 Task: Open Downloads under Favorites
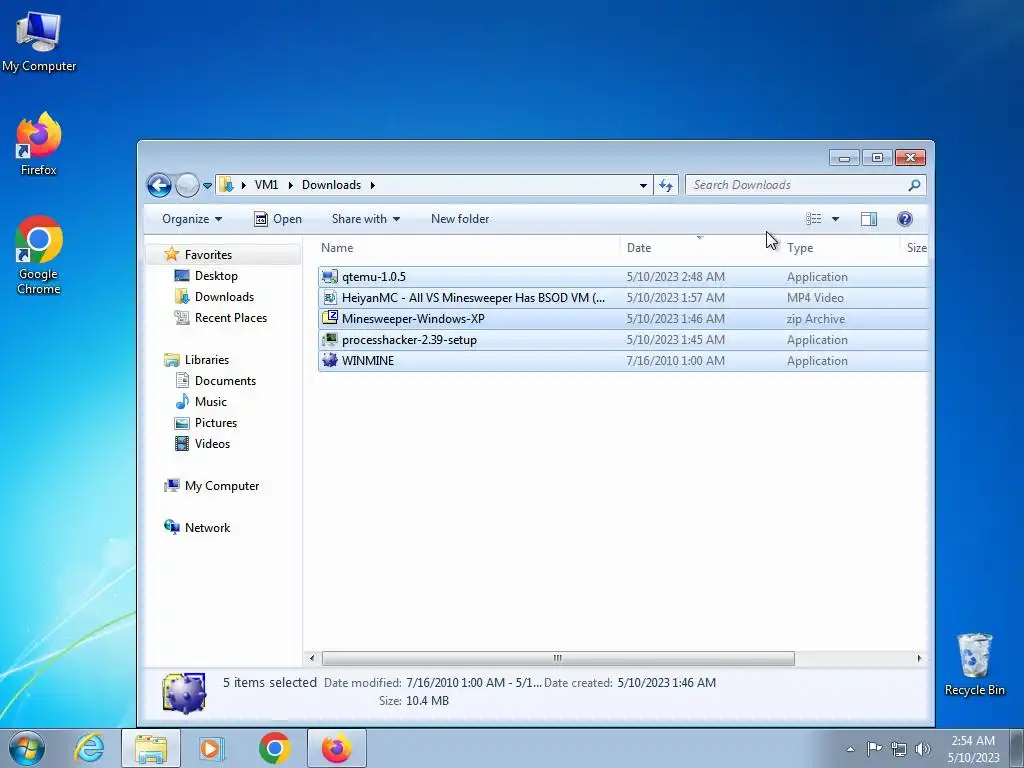(224, 296)
